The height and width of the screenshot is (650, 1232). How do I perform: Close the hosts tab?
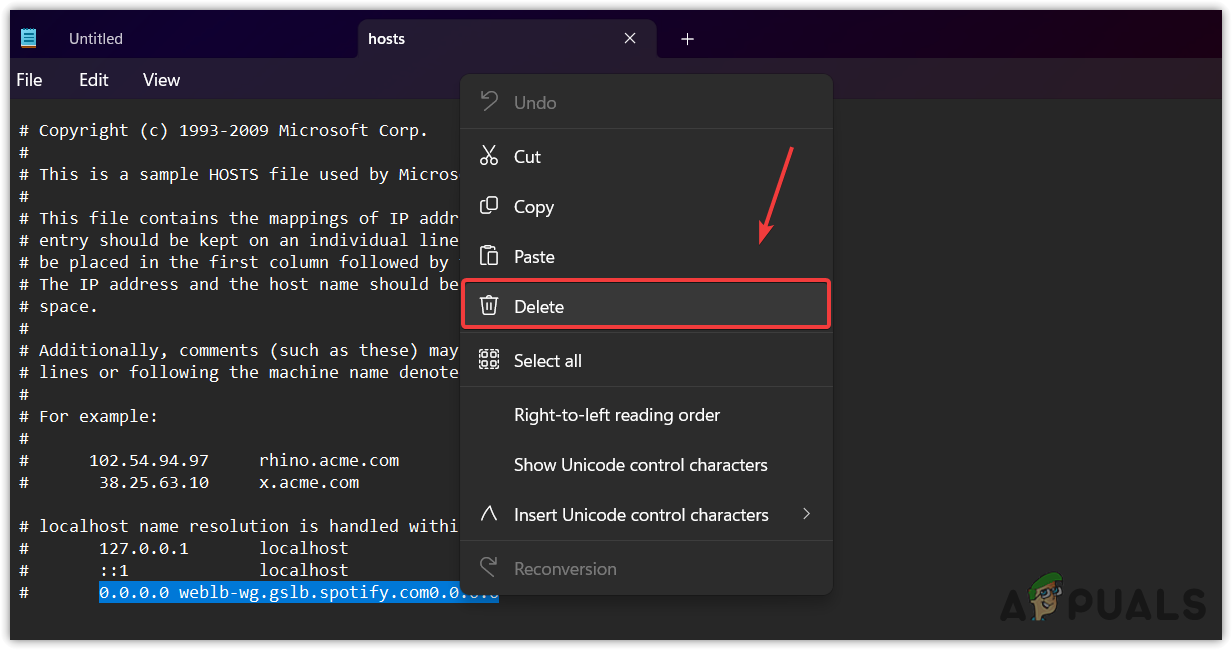(630, 39)
